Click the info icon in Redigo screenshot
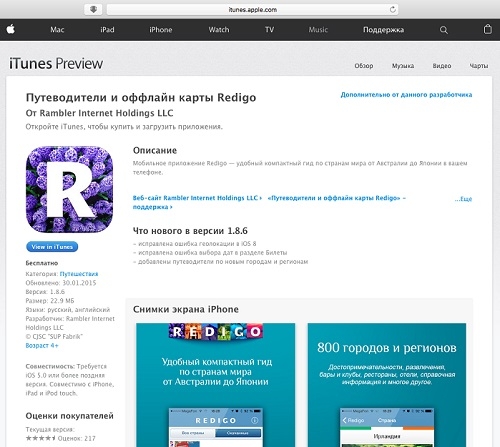 click(x=255, y=420)
